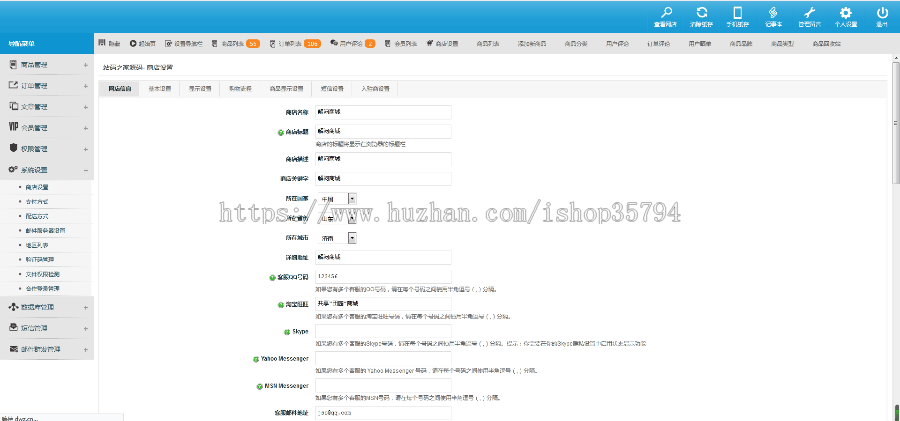The width and height of the screenshot is (900, 421).
Task: Click into the Skype input field
Action: 383,331
